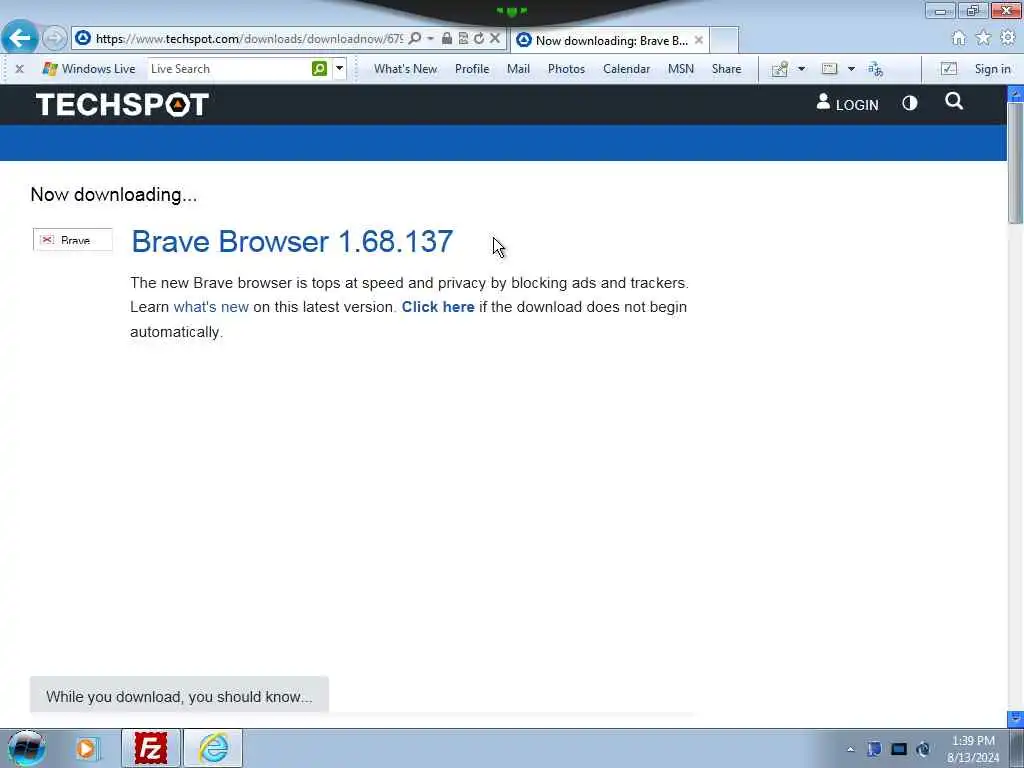Expand the dropdown next to the layout icon

click(851, 69)
